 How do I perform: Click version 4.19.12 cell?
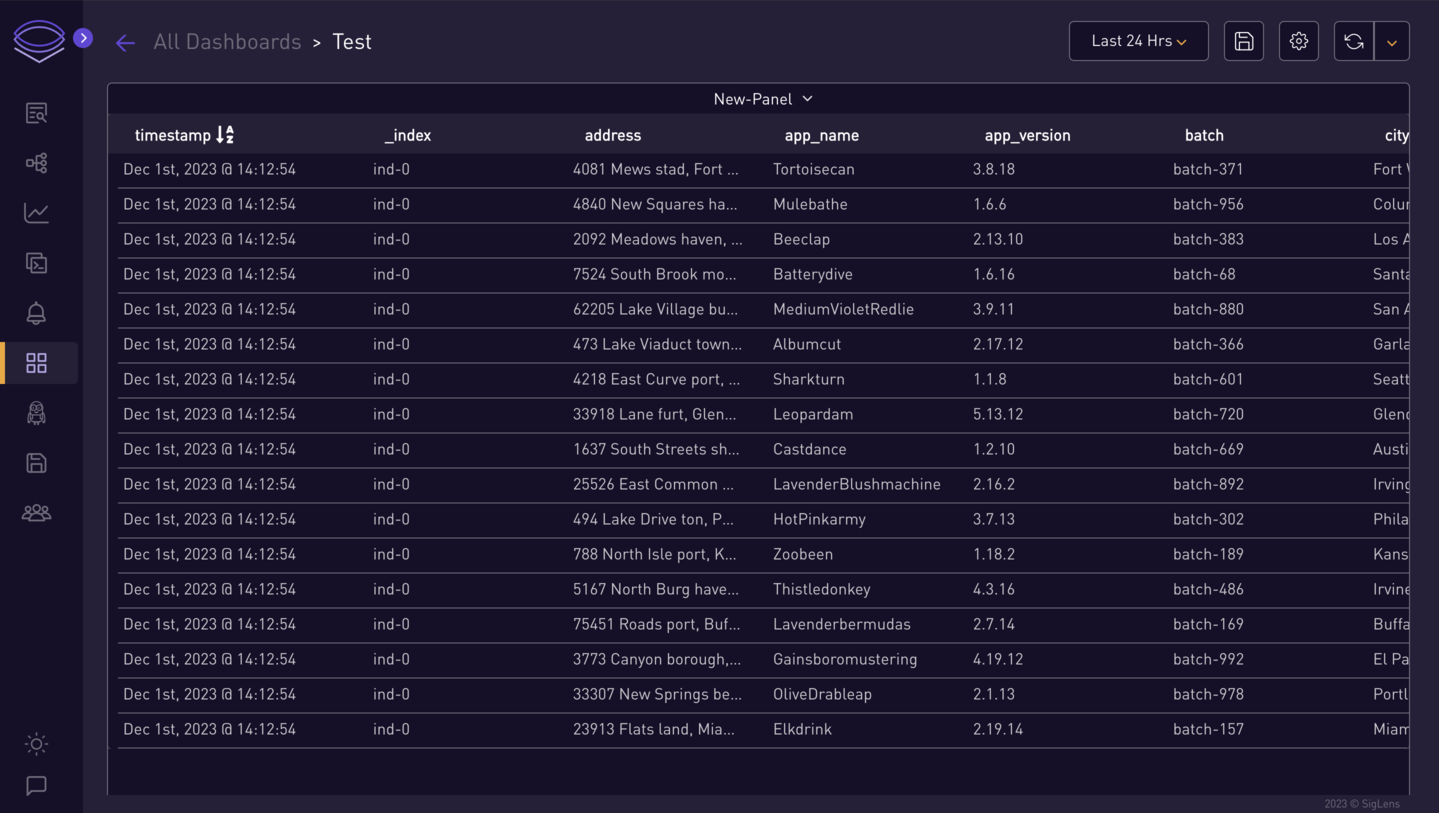998,659
